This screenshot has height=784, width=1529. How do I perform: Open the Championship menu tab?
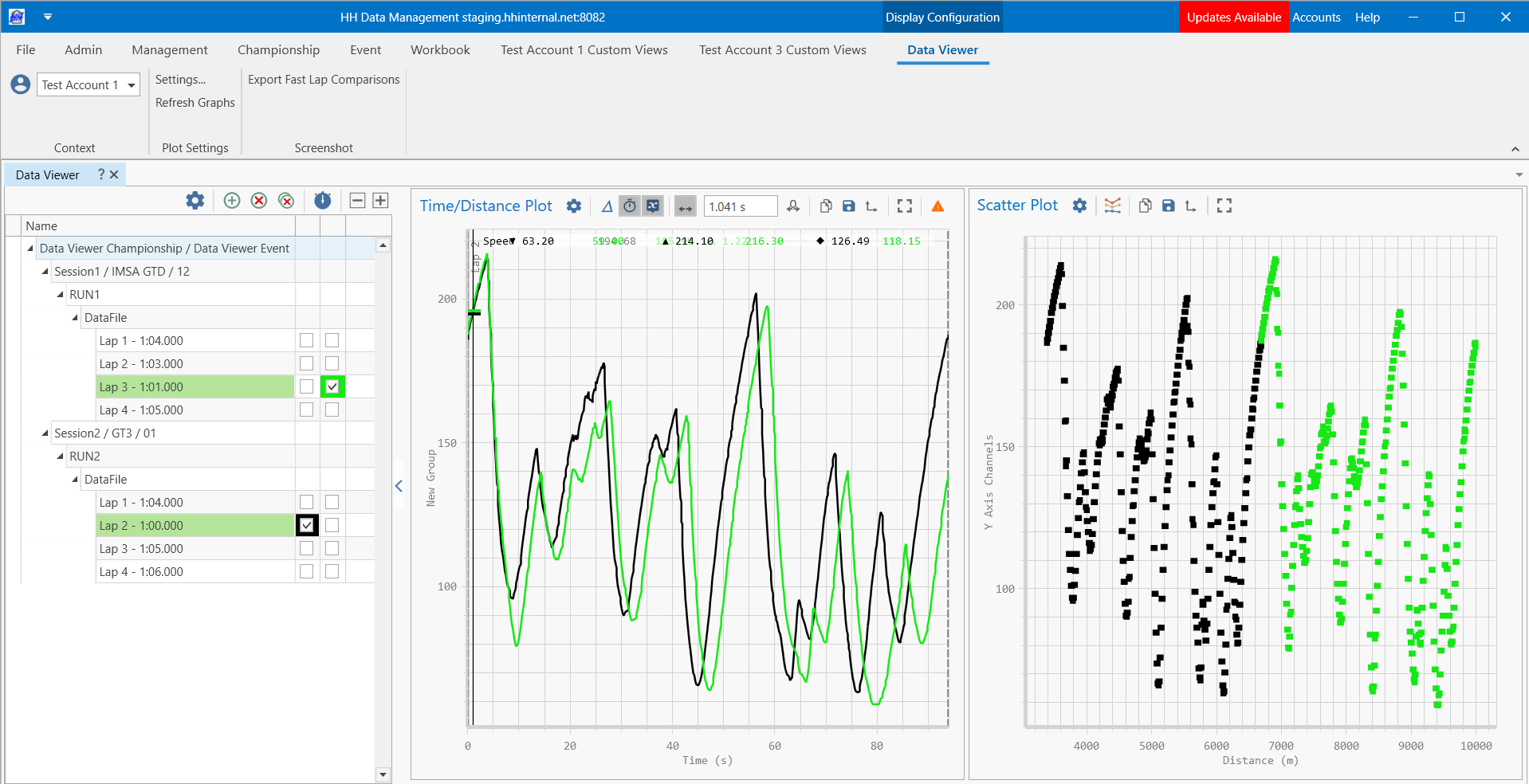coord(278,49)
